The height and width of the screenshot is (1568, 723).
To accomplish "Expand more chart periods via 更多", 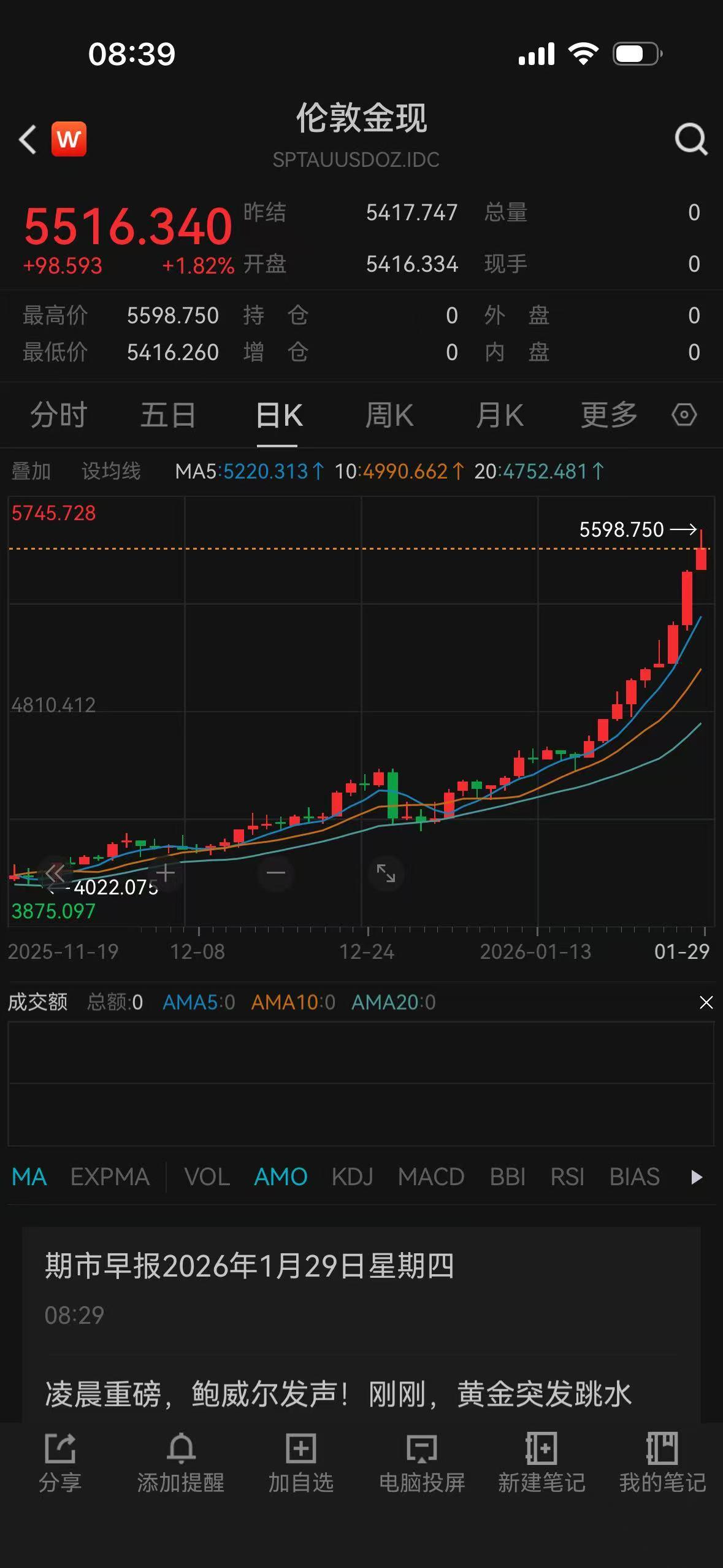I will pos(609,415).
